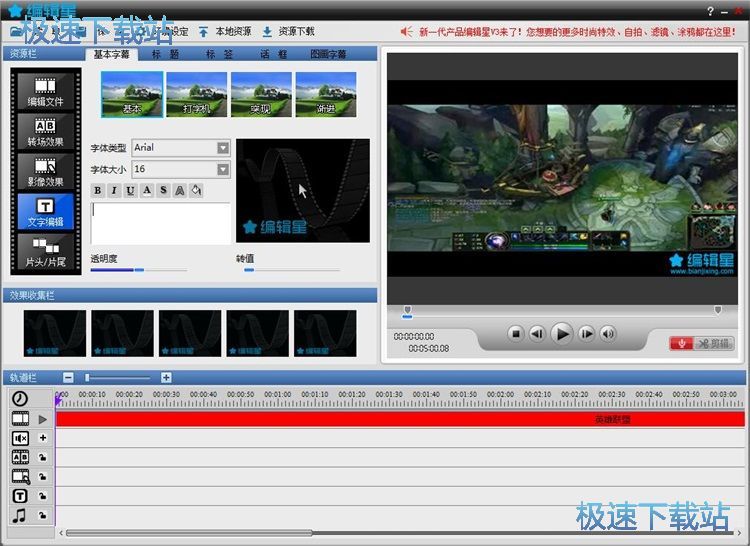Stop the preview playback
The width and height of the screenshot is (750, 546).
(516, 334)
